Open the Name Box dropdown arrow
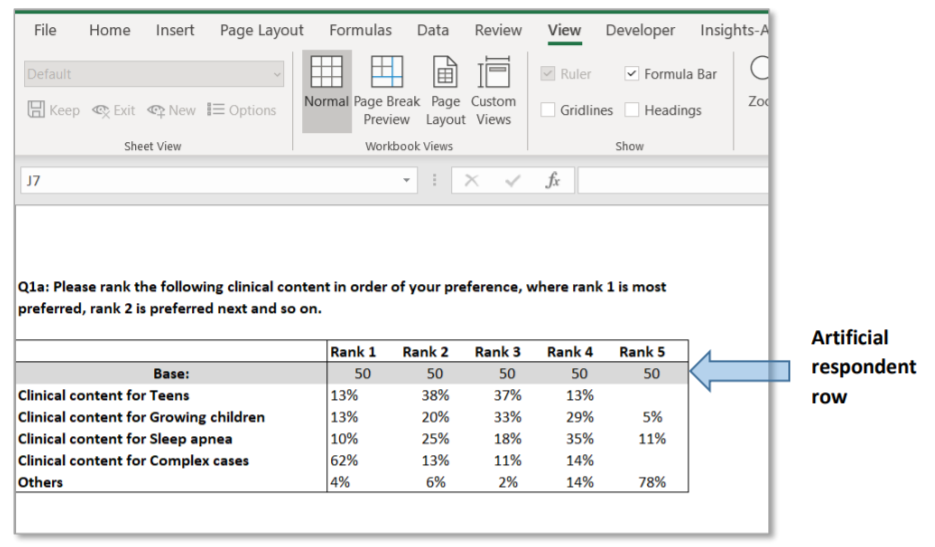935x547 pixels. pos(406,181)
